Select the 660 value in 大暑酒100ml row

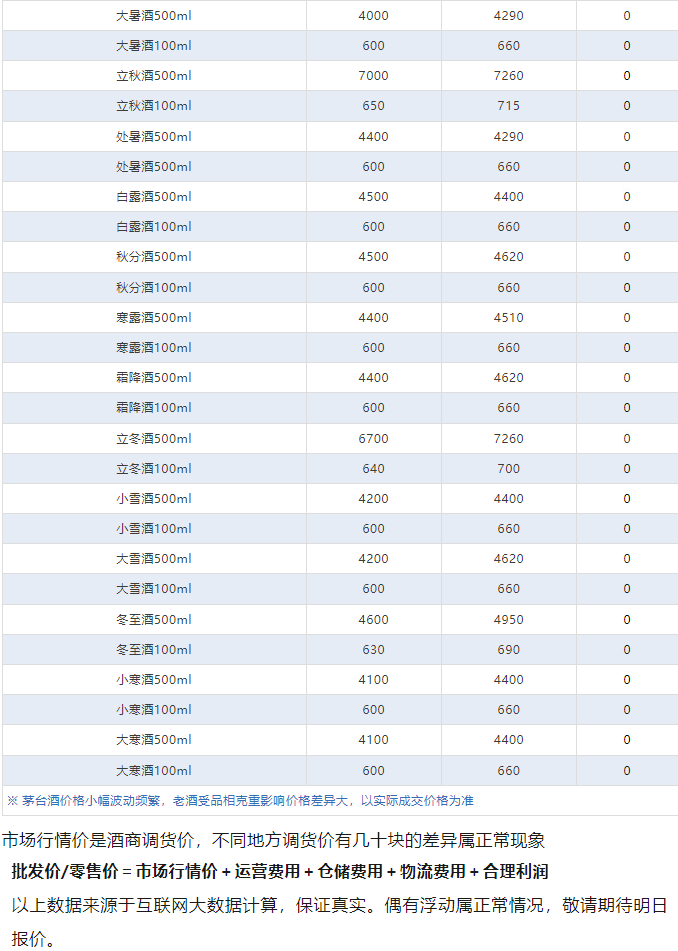(509, 45)
